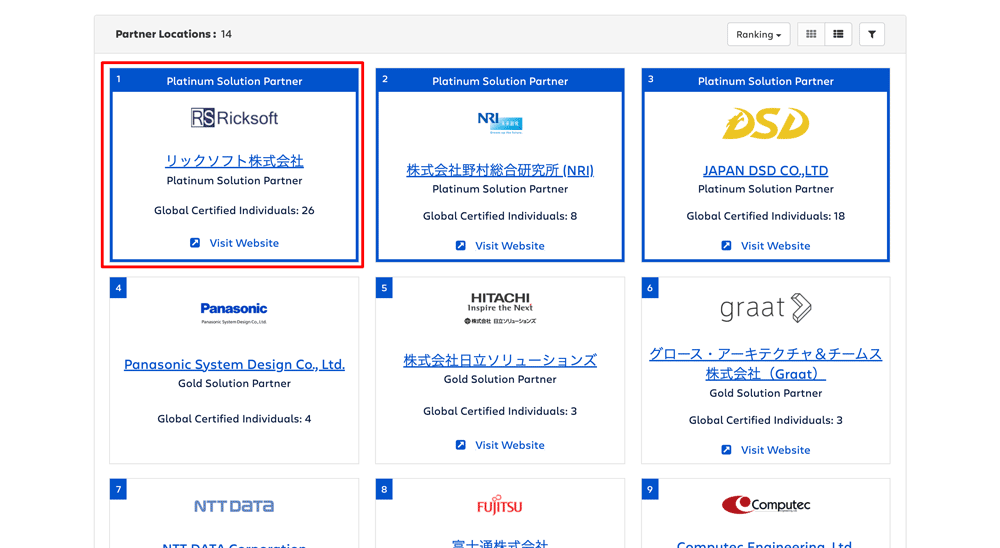Click the Ricksoft logo
Viewport: 1000px width, 548px height.
(234, 118)
